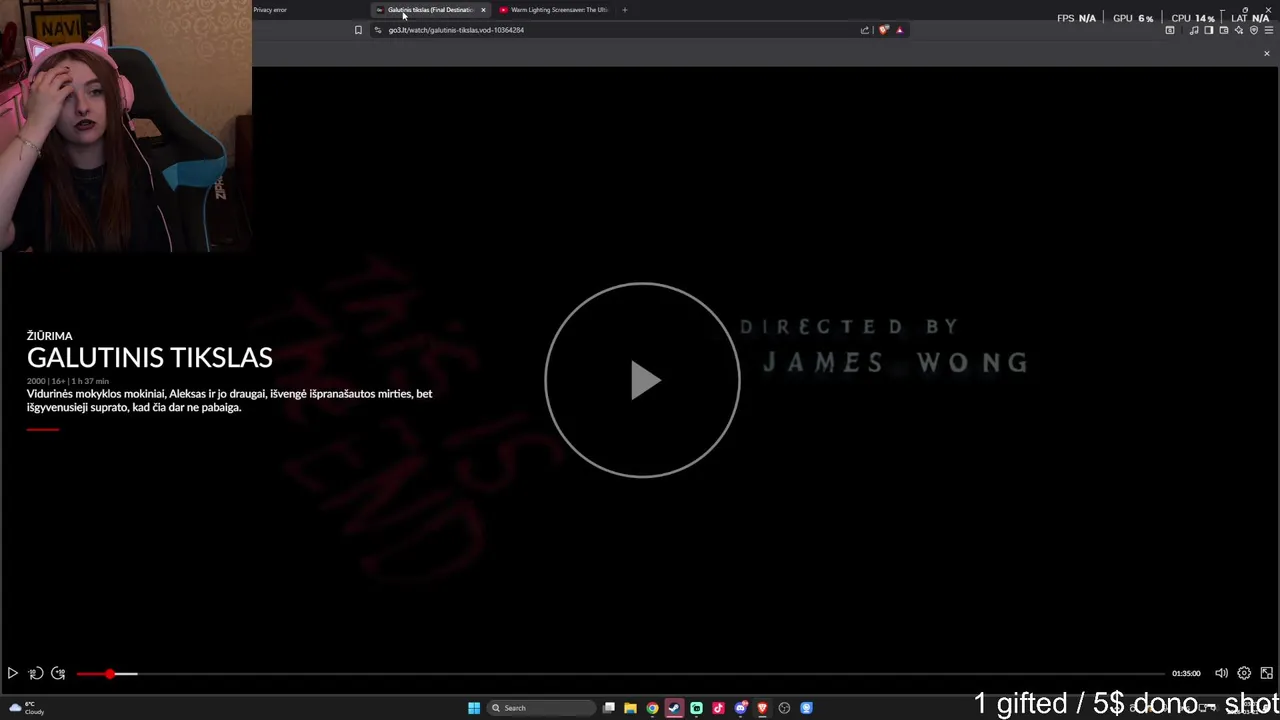Screen dimensions: 1280x720
Task: Open the green app taskbar icon
Action: coord(696,708)
